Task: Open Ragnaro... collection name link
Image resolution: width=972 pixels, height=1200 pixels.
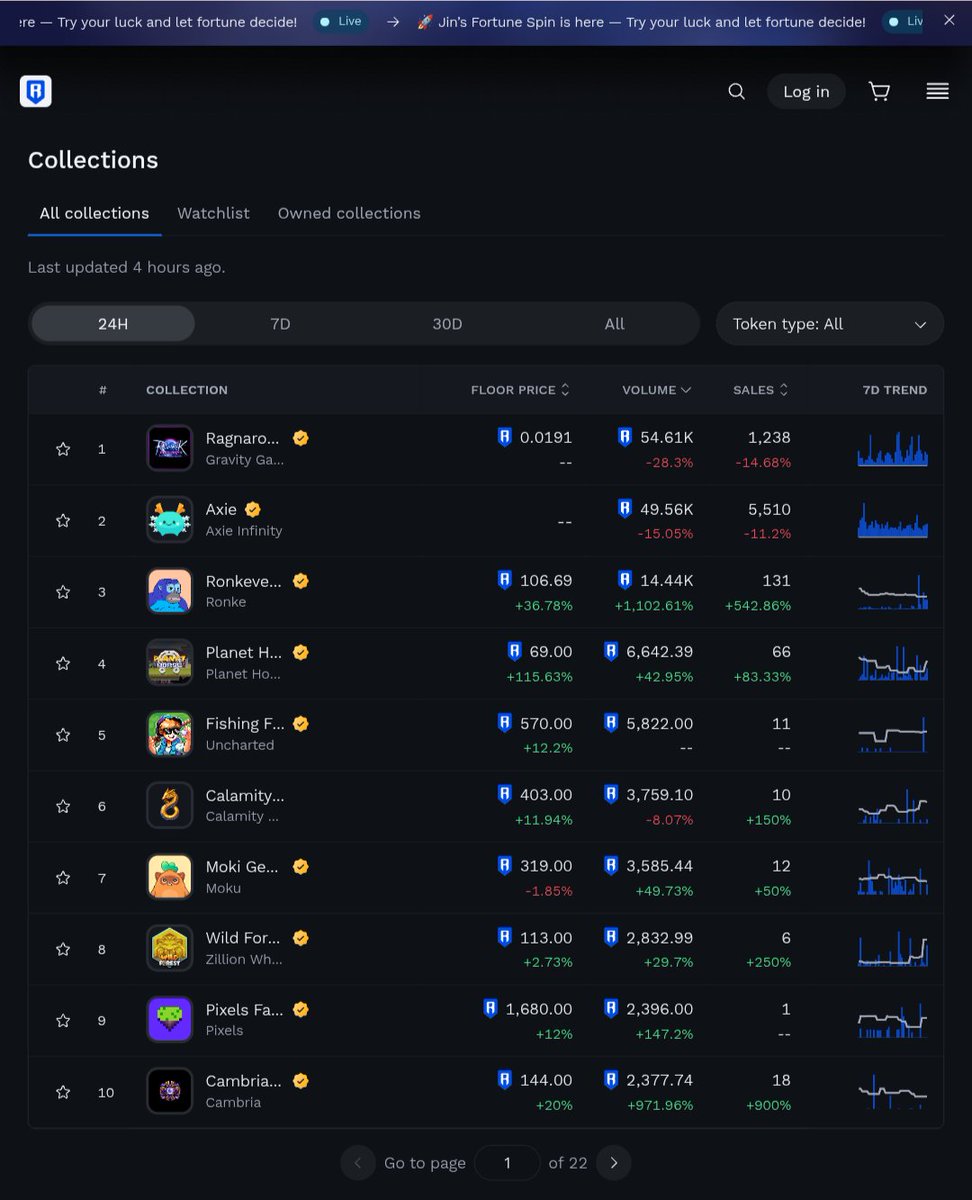Action: click(244, 438)
